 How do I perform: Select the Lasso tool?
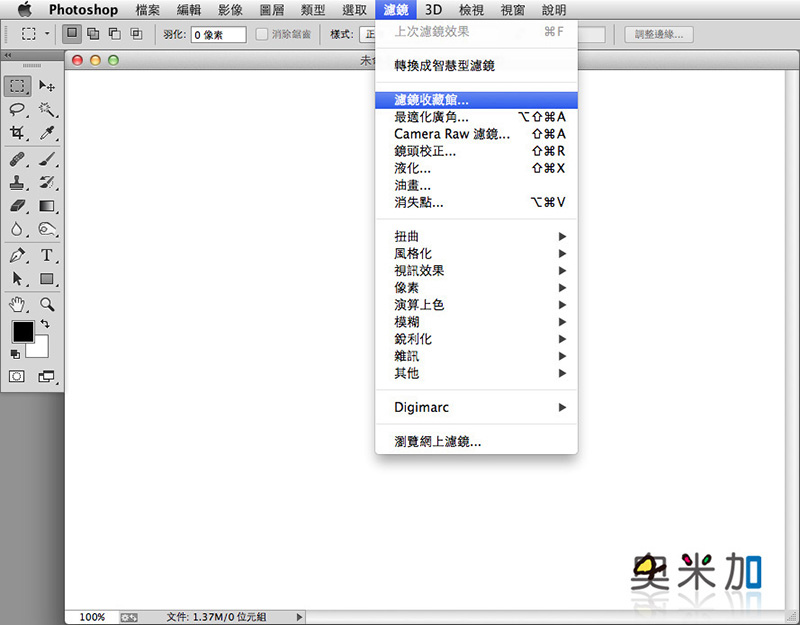(17, 110)
